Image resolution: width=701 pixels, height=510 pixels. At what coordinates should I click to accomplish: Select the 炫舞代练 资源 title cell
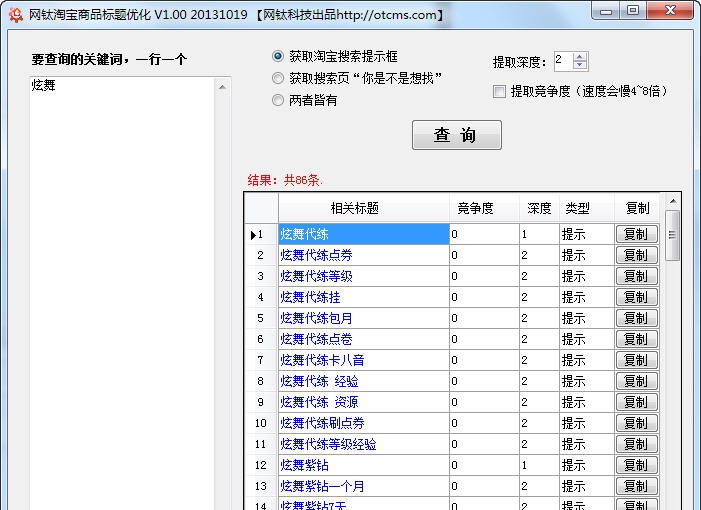(x=363, y=402)
